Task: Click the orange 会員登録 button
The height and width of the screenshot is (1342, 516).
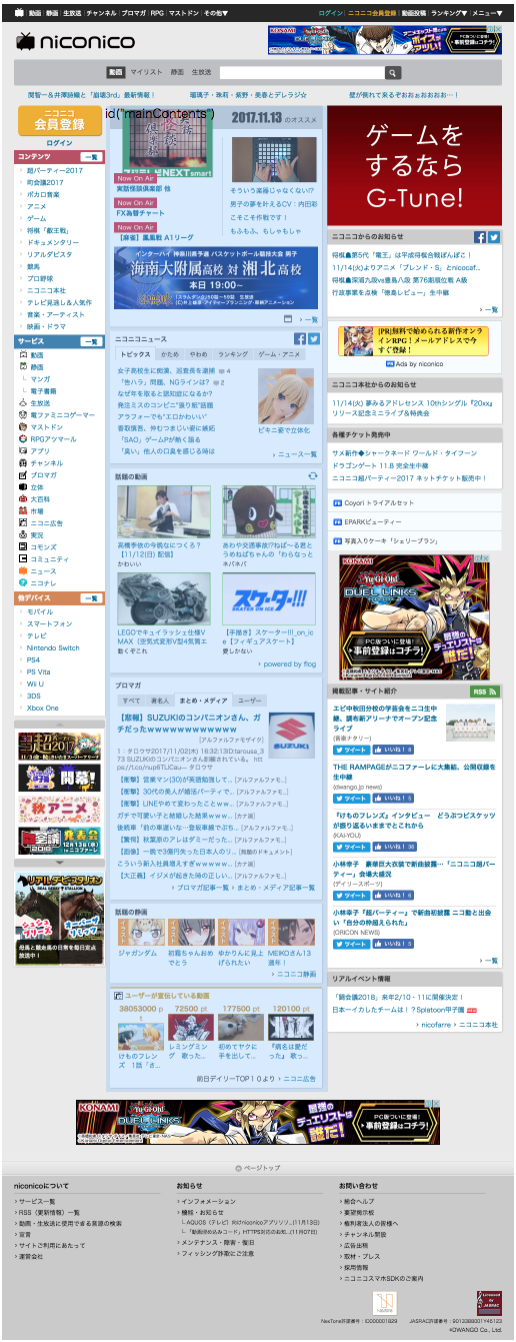Action: coord(59,120)
